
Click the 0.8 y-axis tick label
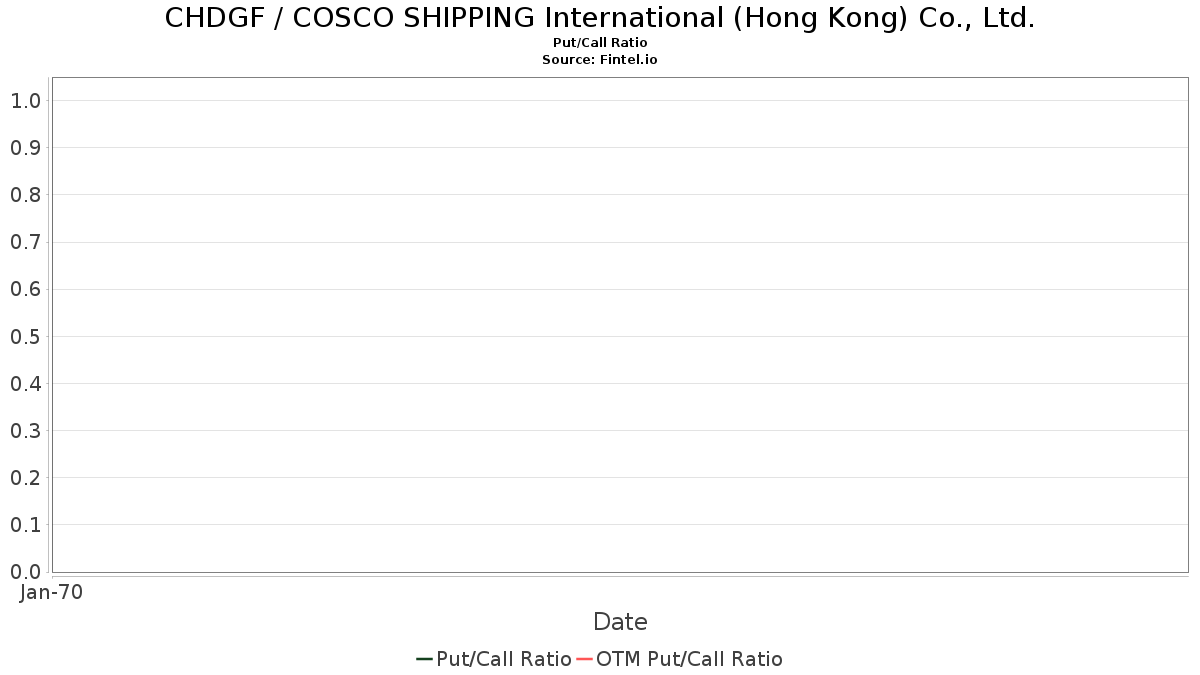(26, 195)
